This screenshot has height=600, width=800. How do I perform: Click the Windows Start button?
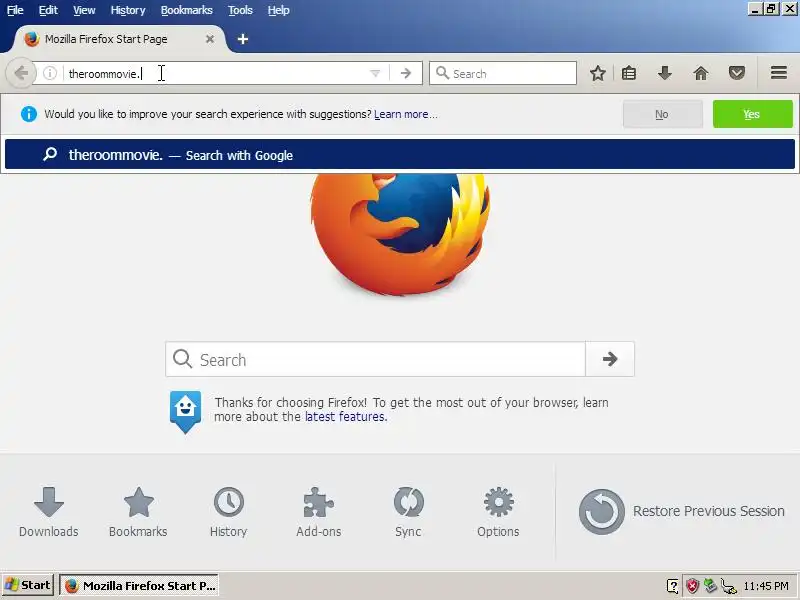[x=28, y=585]
